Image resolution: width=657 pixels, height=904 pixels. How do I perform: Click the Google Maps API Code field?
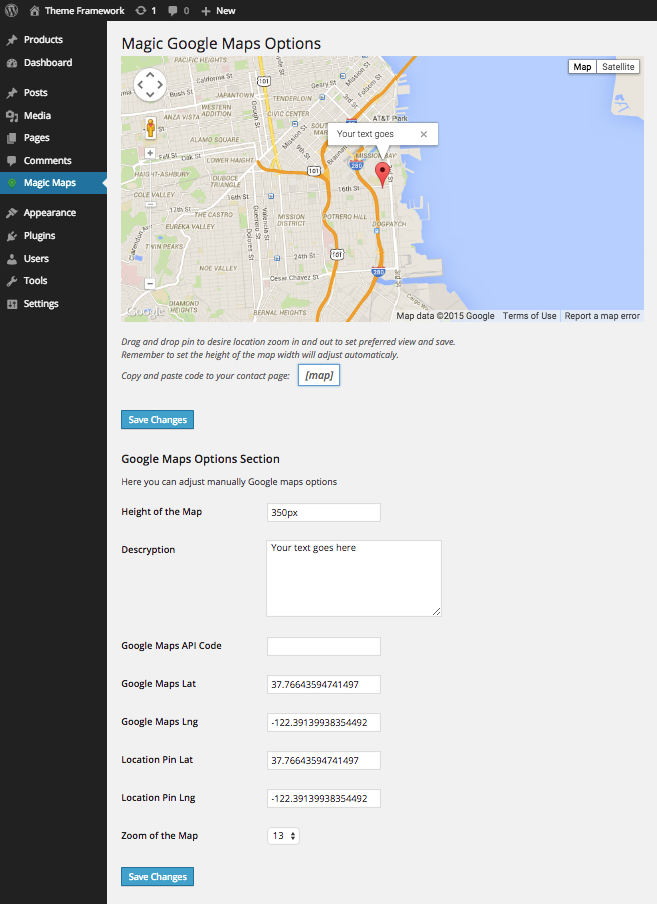[323, 646]
